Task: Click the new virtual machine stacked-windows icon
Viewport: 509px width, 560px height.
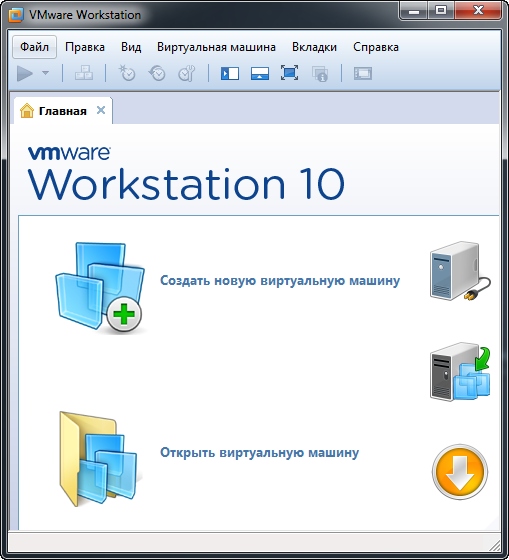Action: click(100, 287)
